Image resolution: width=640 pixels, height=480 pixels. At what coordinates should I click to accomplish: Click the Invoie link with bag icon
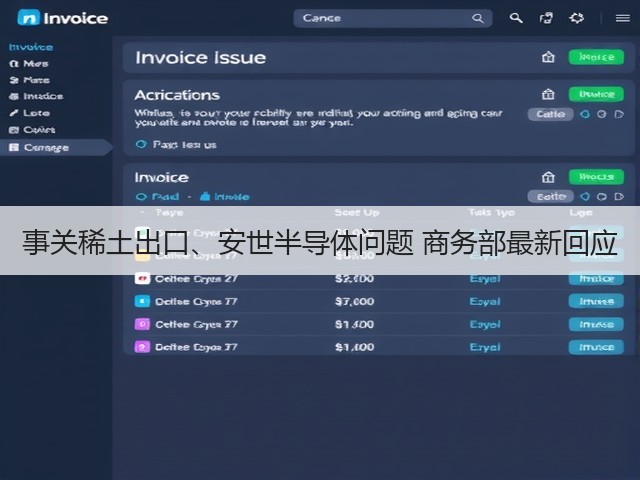tap(224, 197)
